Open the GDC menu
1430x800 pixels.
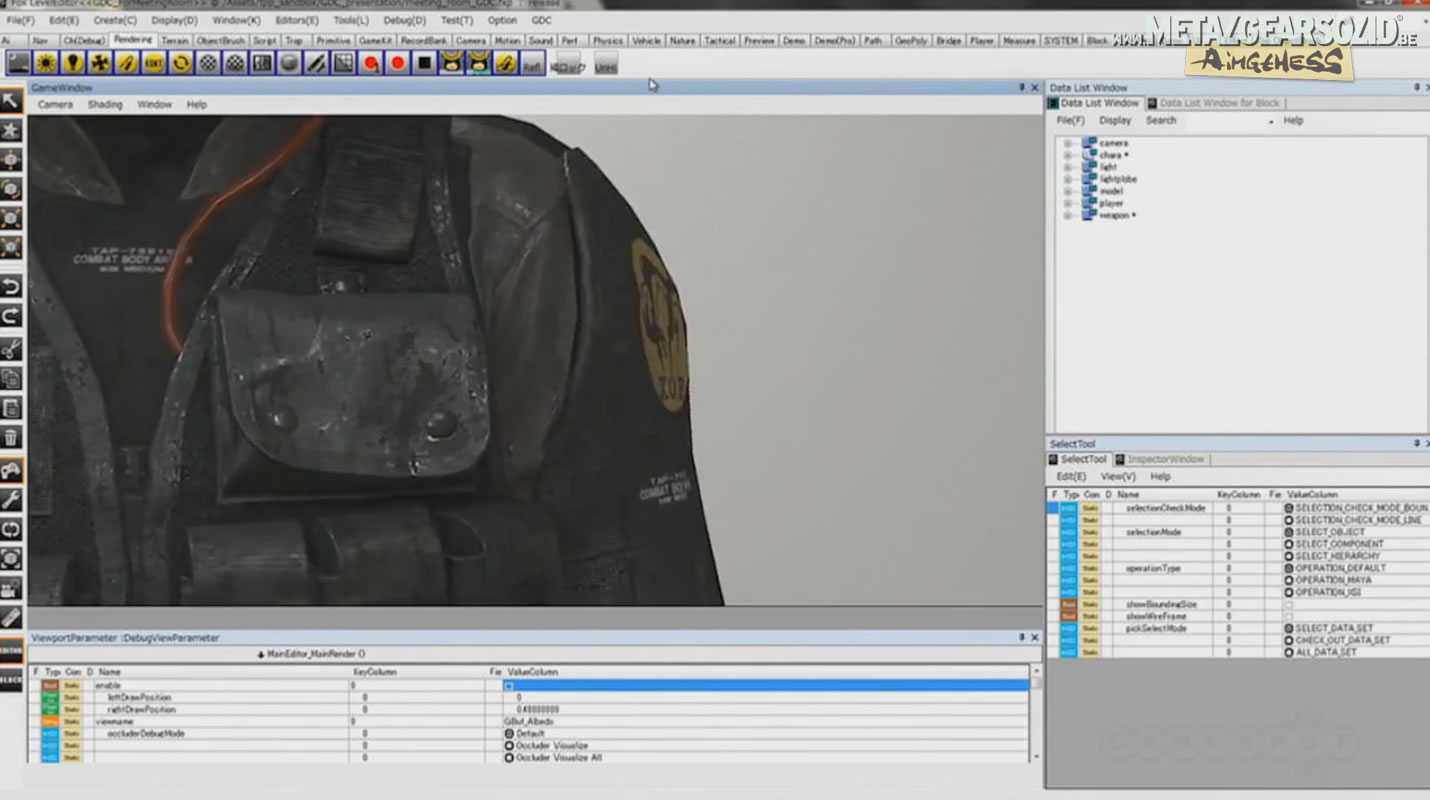click(x=541, y=20)
